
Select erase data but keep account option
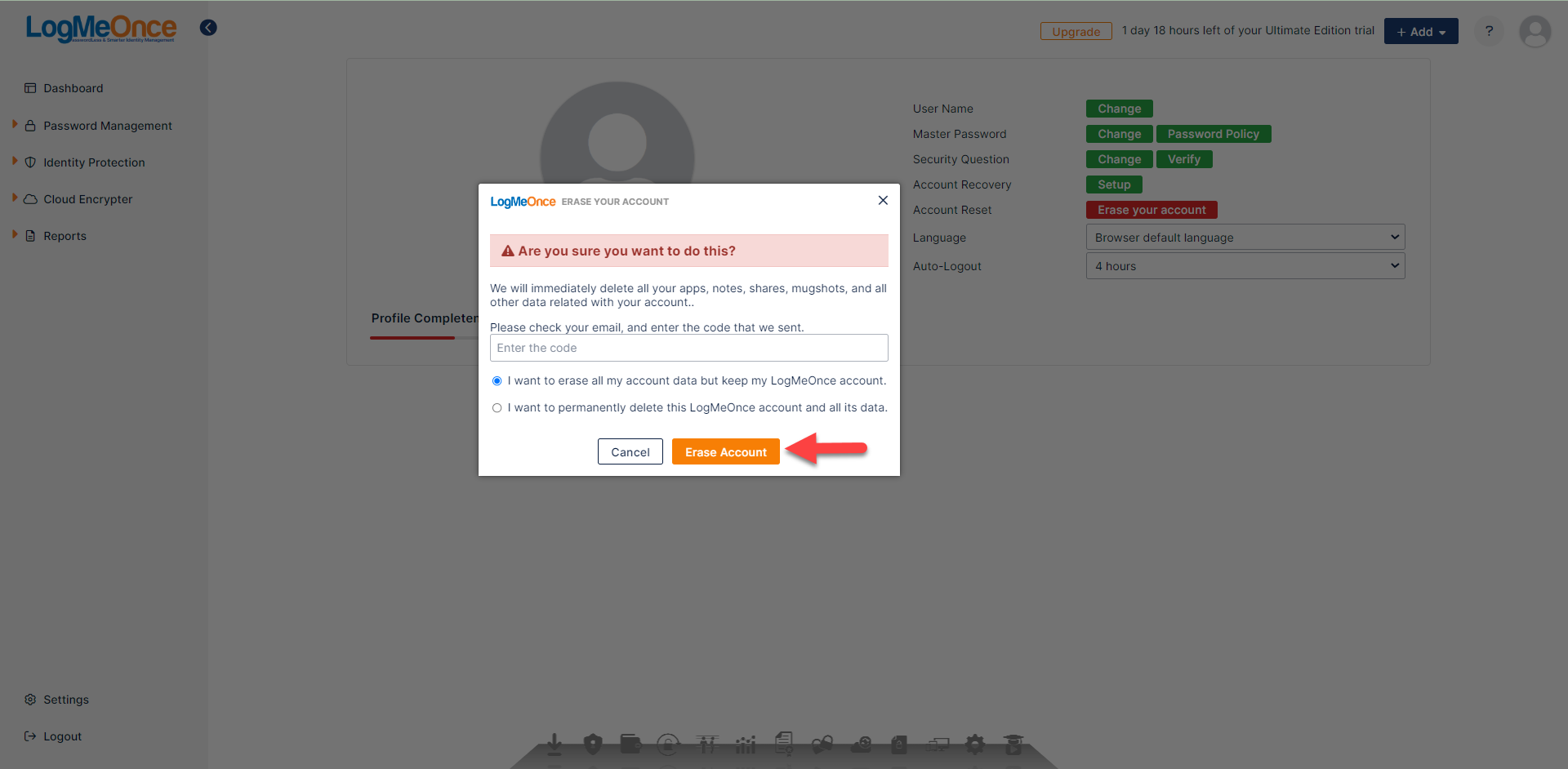point(497,381)
